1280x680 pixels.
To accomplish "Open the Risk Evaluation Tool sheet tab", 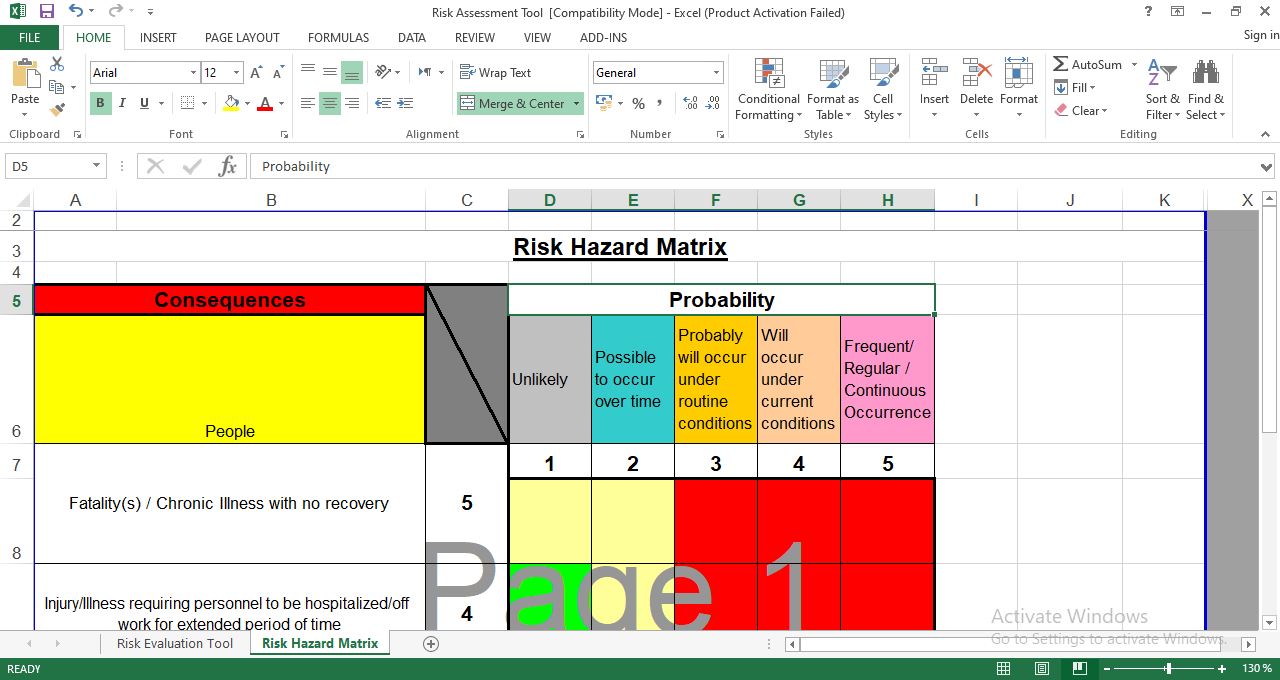I will coord(174,644).
